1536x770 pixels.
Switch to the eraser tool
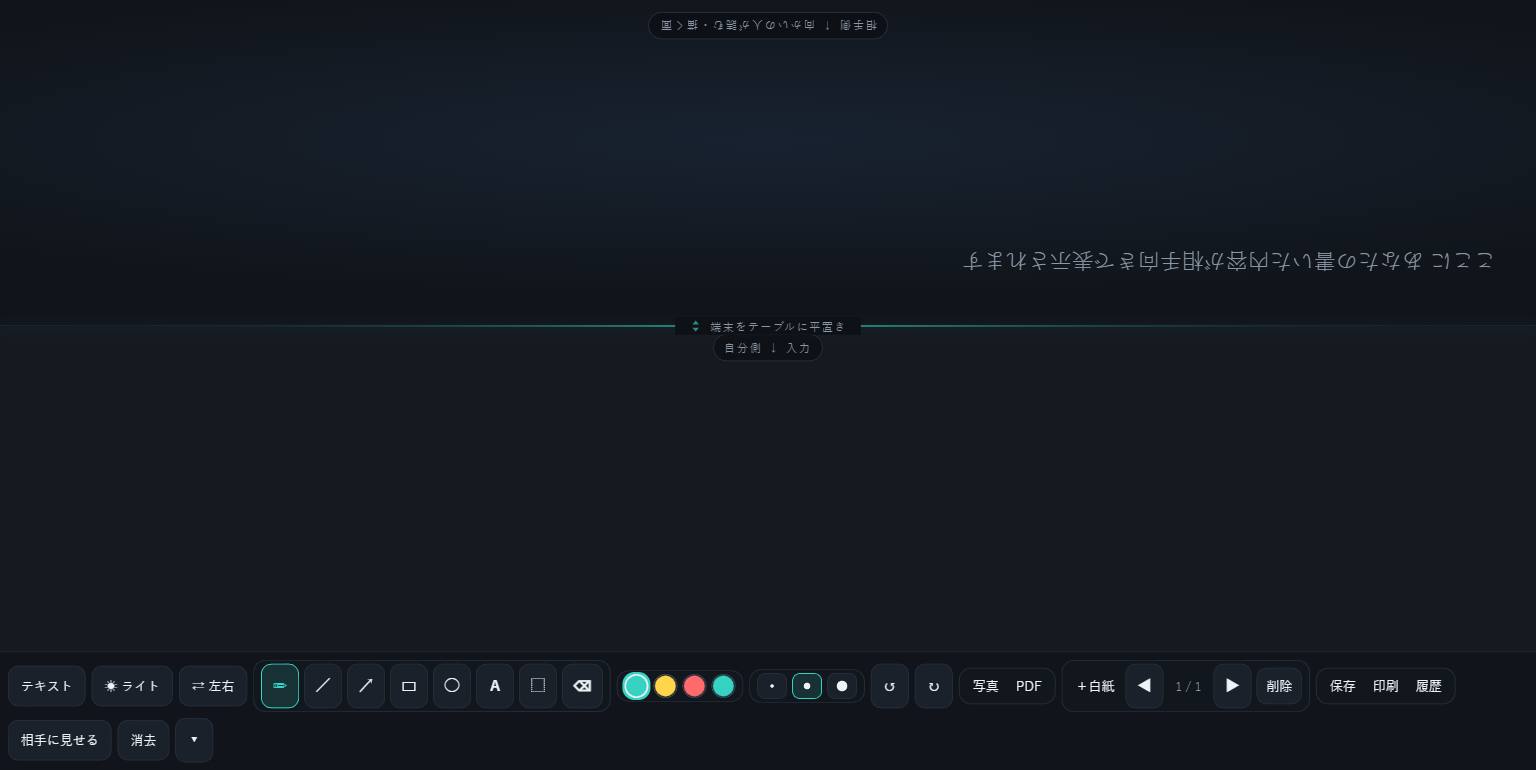[582, 686]
